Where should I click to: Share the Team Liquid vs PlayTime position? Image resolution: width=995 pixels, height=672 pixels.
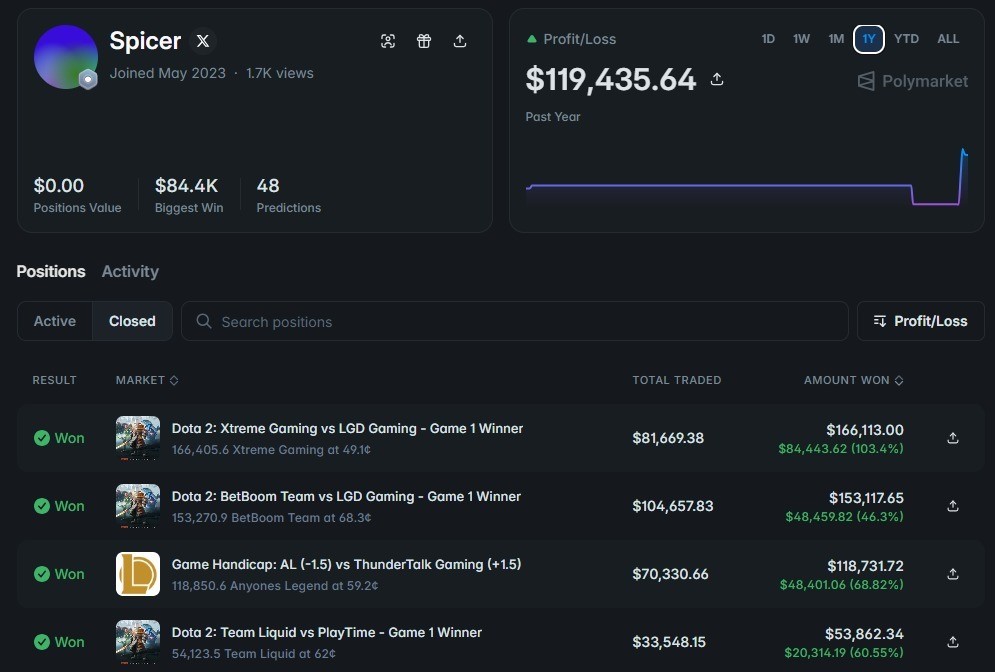[952, 642]
